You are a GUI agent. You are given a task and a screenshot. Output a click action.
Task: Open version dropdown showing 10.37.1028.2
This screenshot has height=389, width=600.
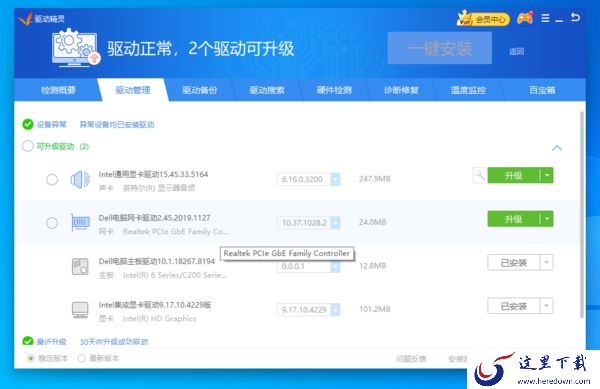(x=335, y=223)
